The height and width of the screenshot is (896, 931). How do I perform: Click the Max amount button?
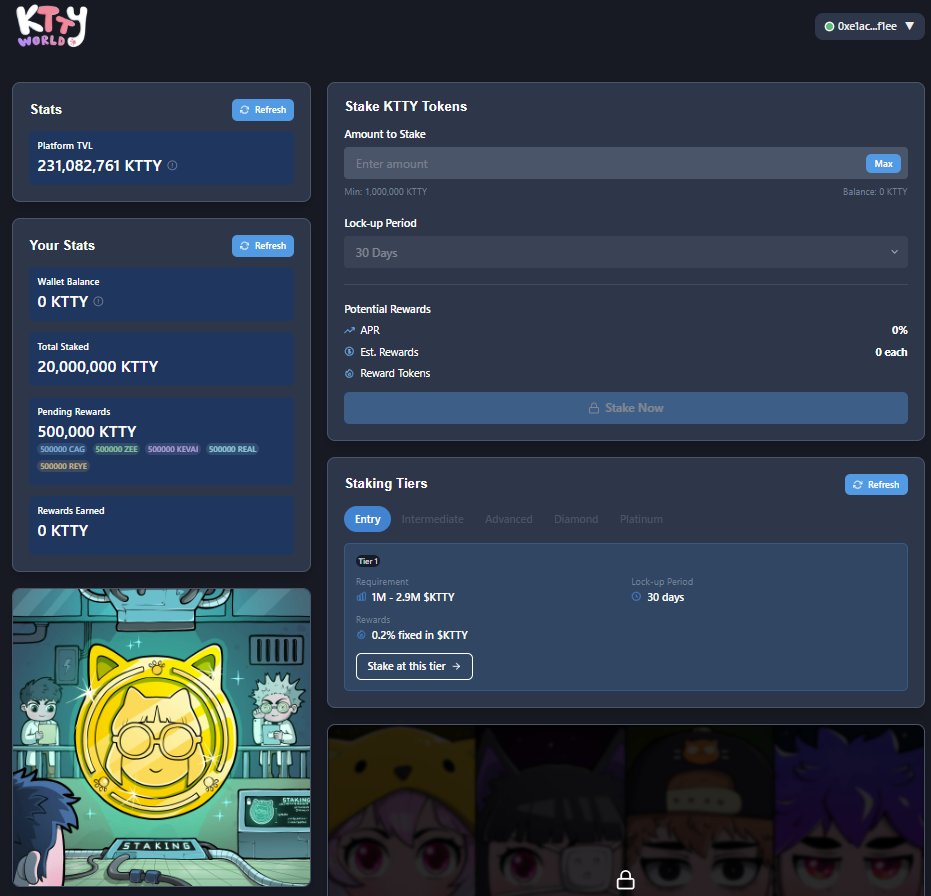(883, 164)
